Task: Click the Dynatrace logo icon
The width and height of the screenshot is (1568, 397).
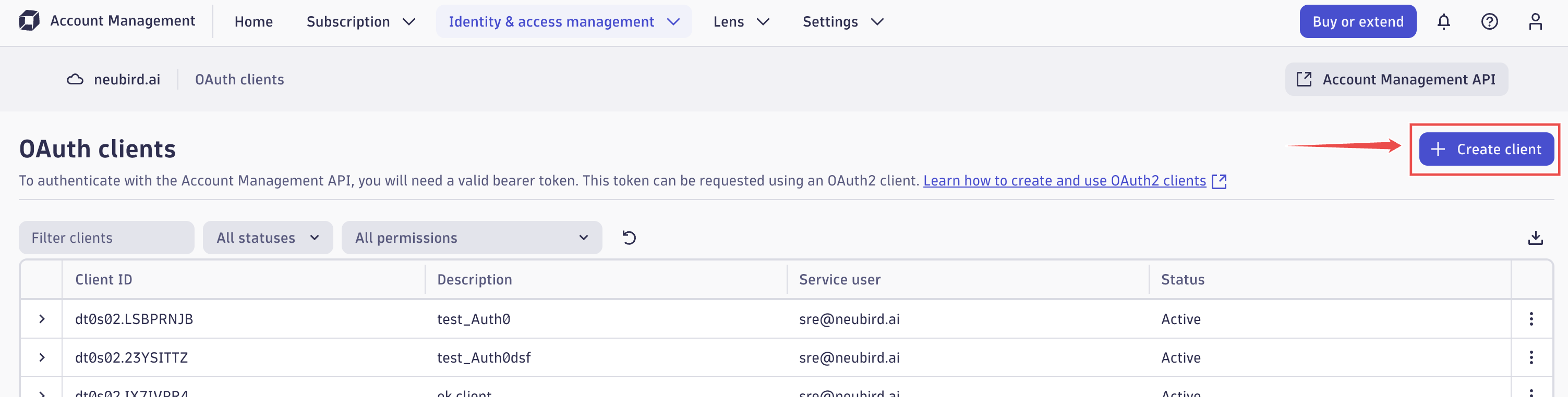Action: point(29,21)
